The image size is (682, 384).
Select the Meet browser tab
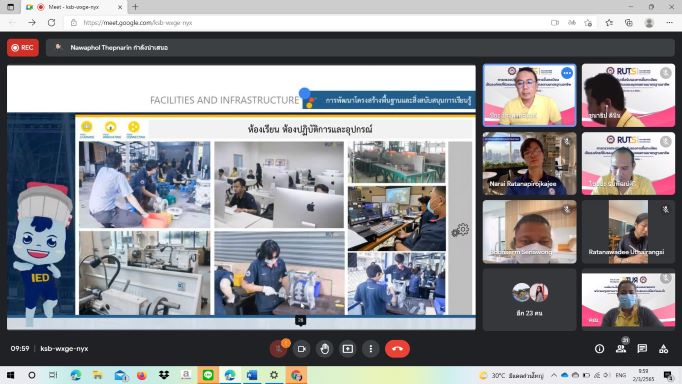[74, 7]
